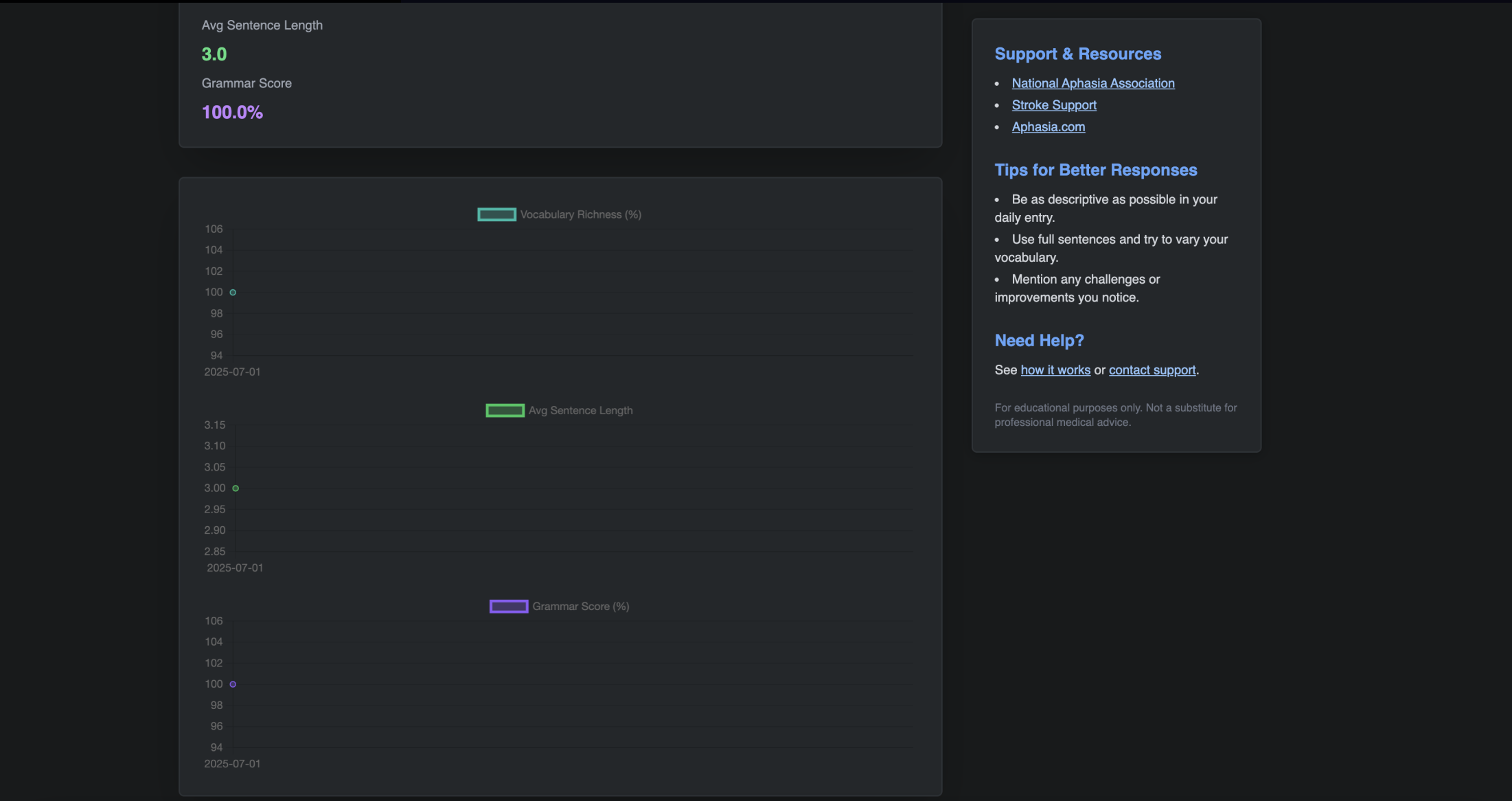The image size is (1512, 801).
Task: Open the Stroke Support link
Action: pos(1053,105)
